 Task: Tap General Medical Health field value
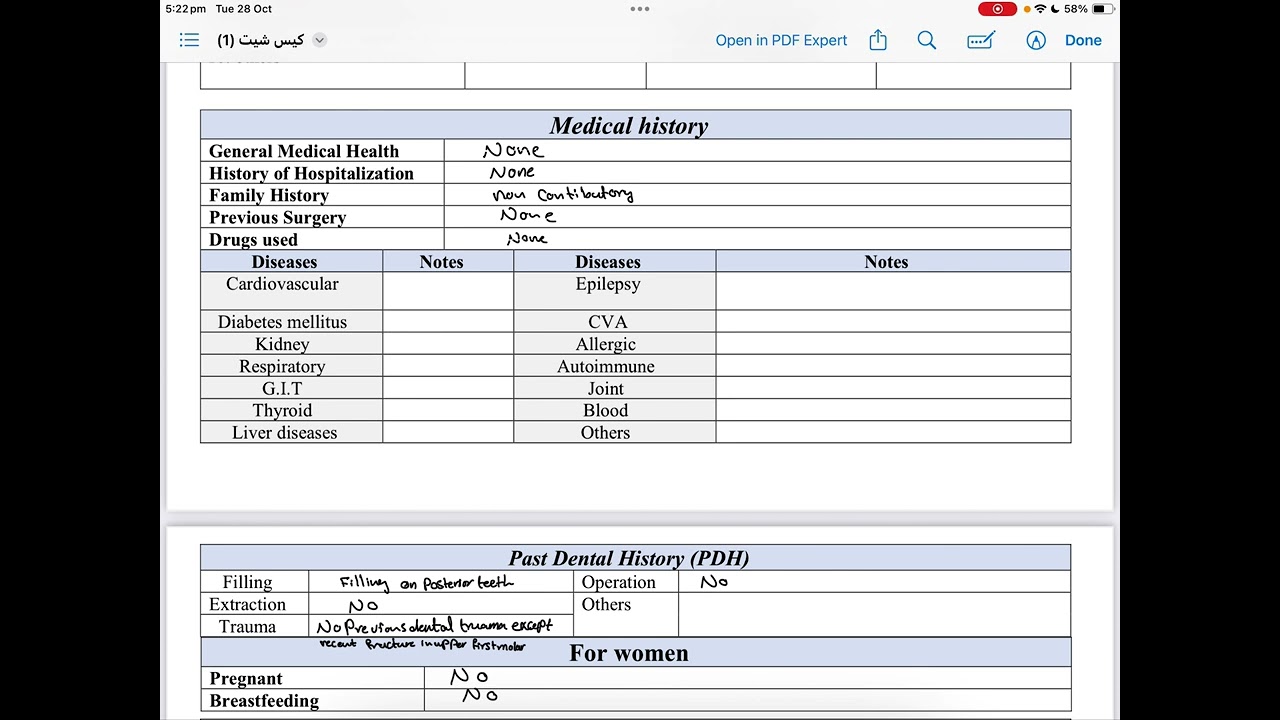coord(757,151)
